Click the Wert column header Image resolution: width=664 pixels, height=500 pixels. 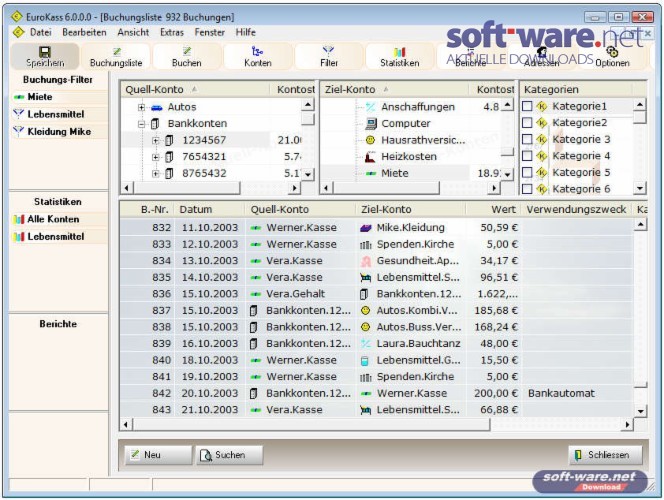[493, 210]
